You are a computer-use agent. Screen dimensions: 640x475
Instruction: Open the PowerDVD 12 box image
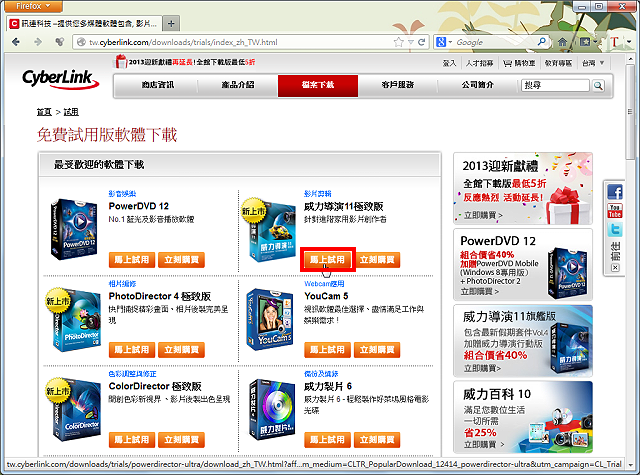pos(74,229)
